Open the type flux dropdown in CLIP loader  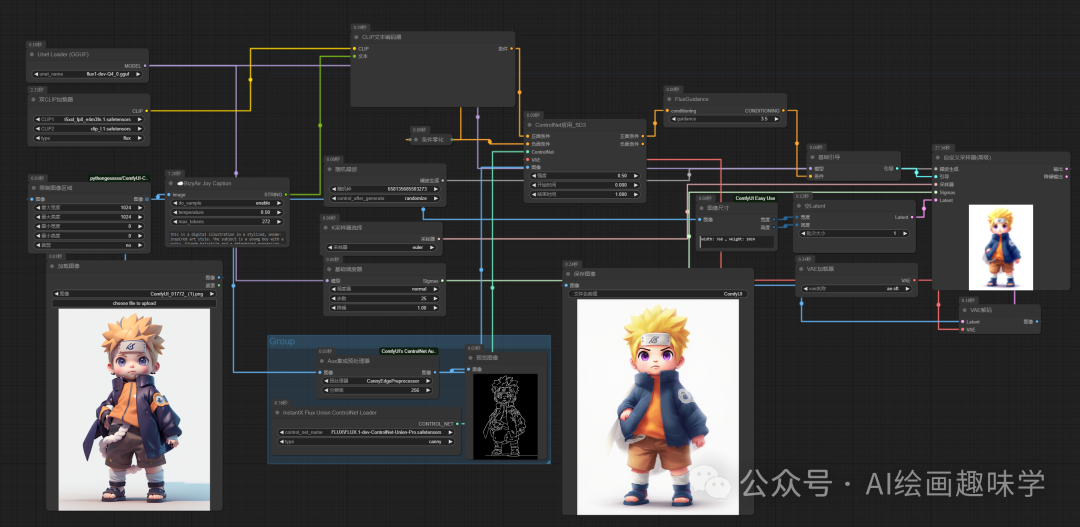coord(88,137)
